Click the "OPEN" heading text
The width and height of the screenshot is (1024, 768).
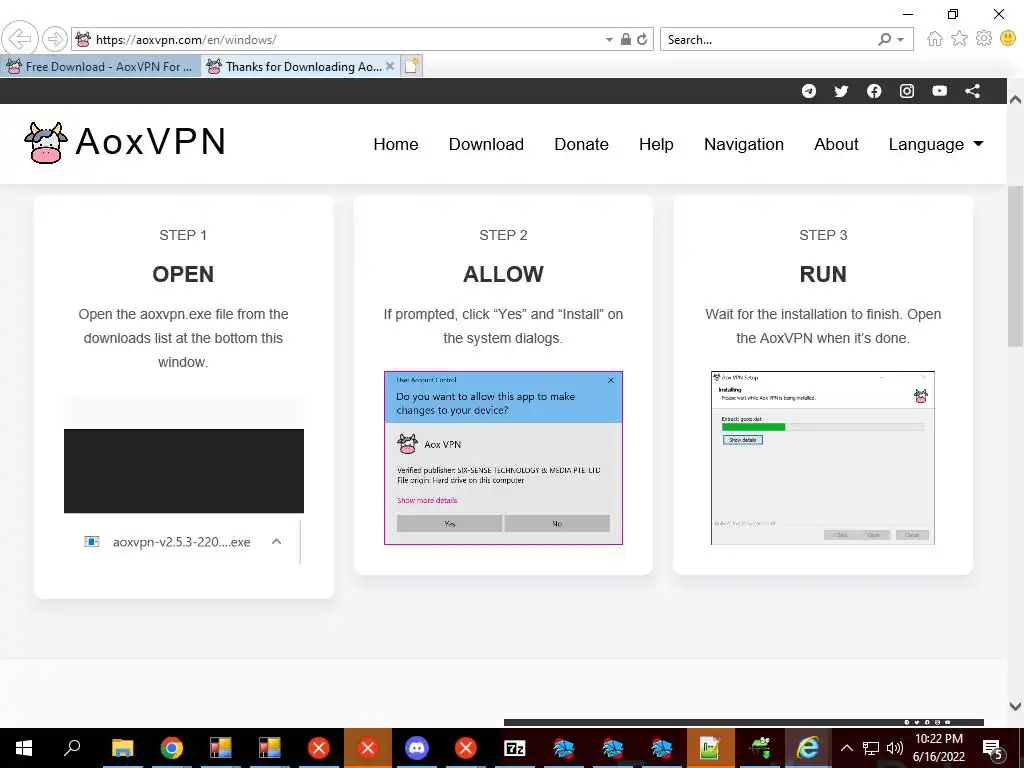pos(183,274)
